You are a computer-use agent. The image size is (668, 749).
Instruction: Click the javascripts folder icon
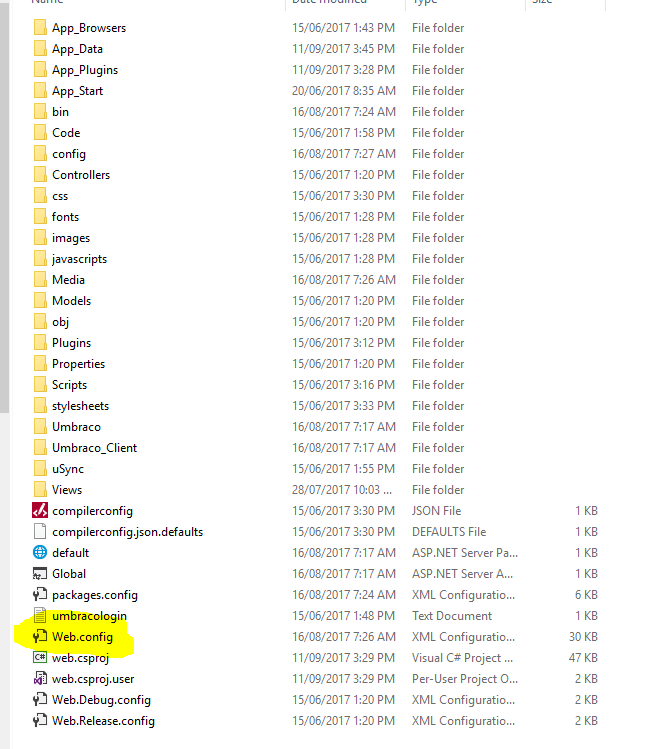click(x=40, y=259)
